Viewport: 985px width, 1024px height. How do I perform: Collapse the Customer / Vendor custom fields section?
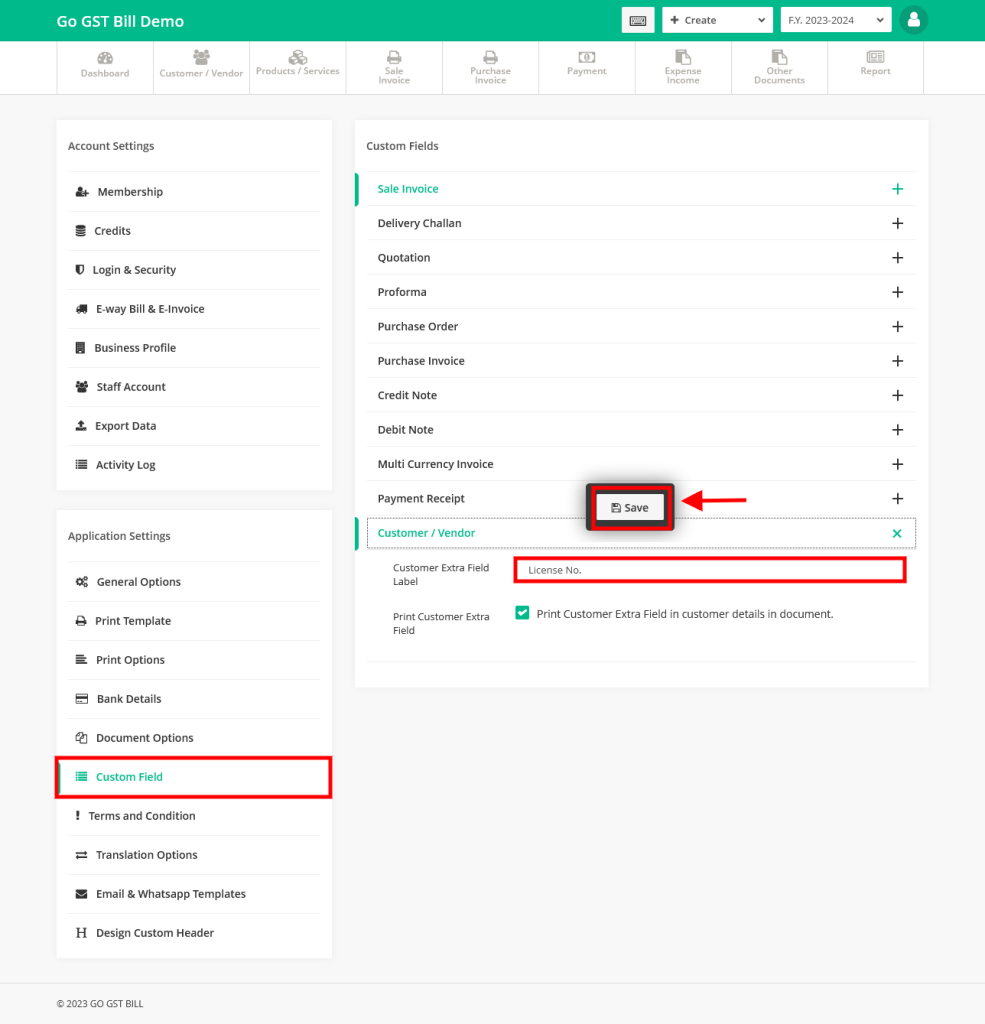click(x=897, y=533)
